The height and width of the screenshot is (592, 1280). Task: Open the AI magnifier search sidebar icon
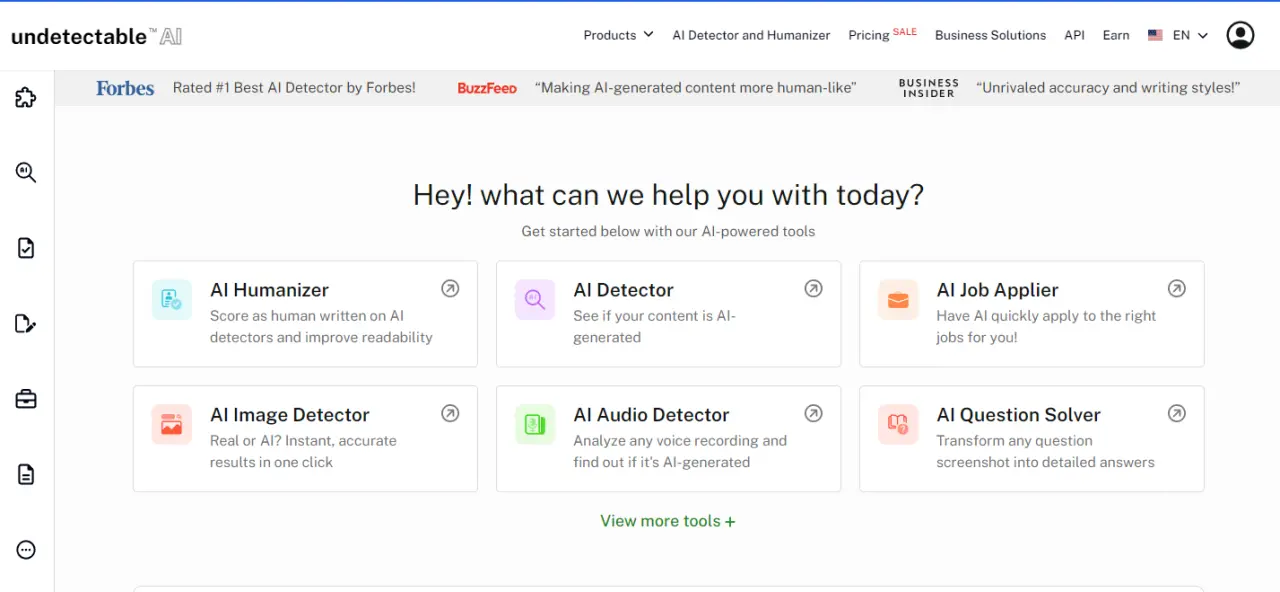(26, 172)
